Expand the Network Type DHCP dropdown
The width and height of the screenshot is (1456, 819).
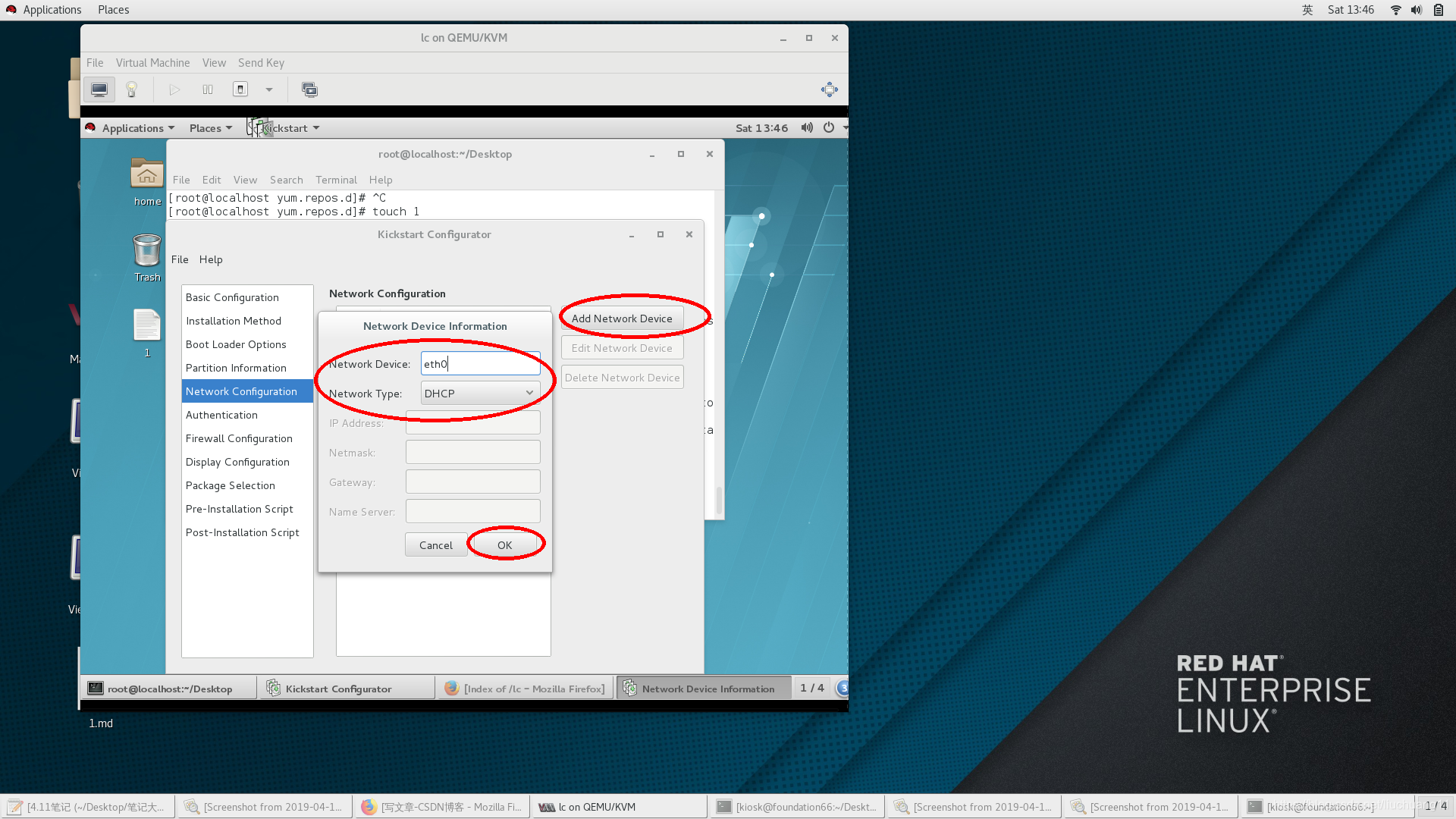click(480, 393)
